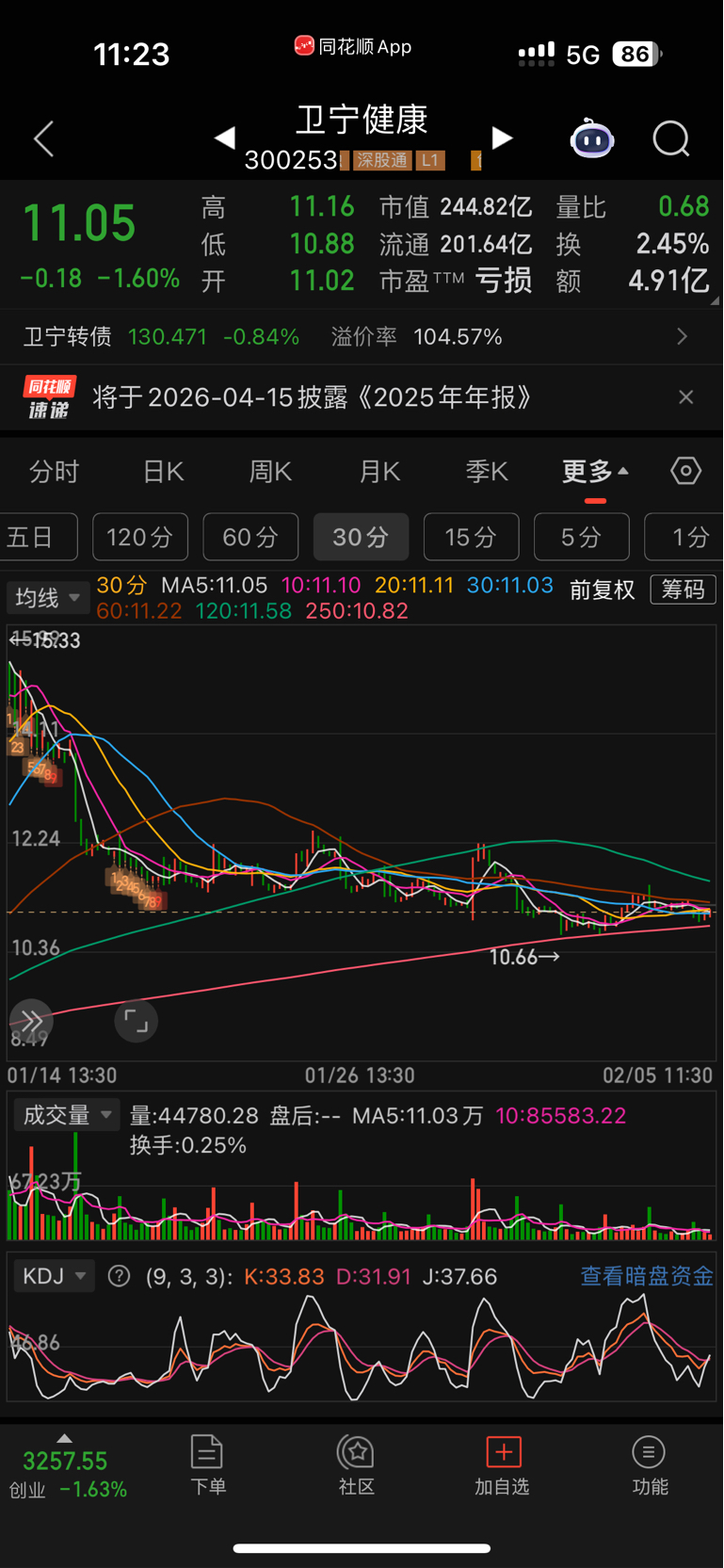Select the current price 11.05
Image resolution: width=724 pixels, height=1568 pixels.
coord(79,223)
